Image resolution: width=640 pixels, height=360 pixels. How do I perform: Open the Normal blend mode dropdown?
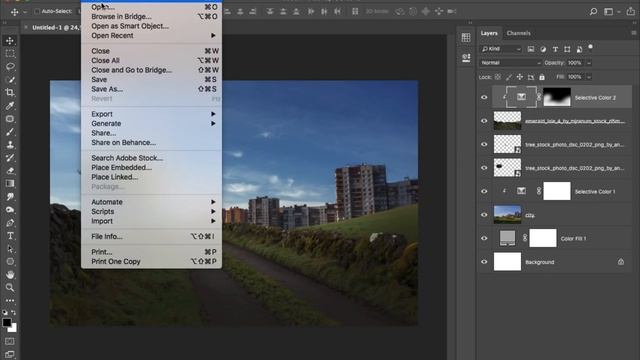(511, 63)
